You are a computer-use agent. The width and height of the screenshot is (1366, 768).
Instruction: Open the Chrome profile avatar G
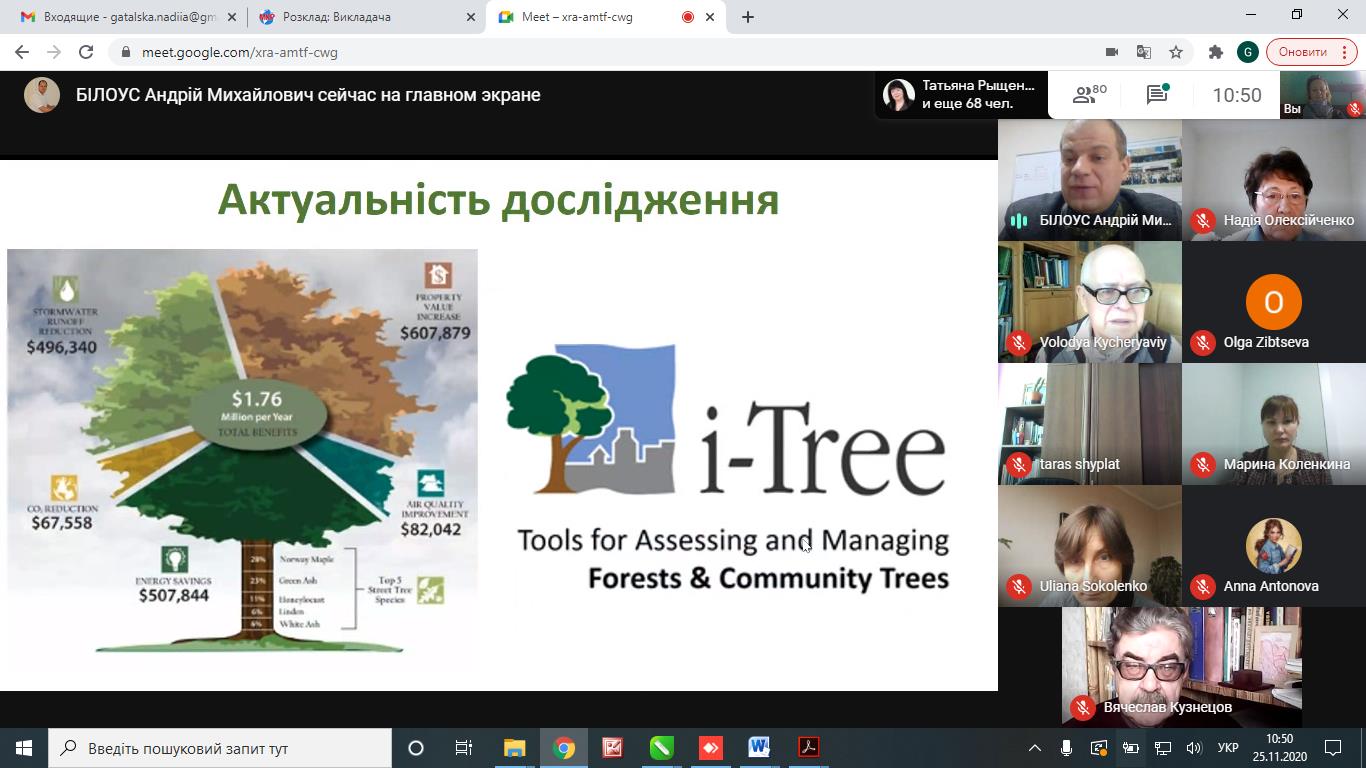[x=1247, y=52]
